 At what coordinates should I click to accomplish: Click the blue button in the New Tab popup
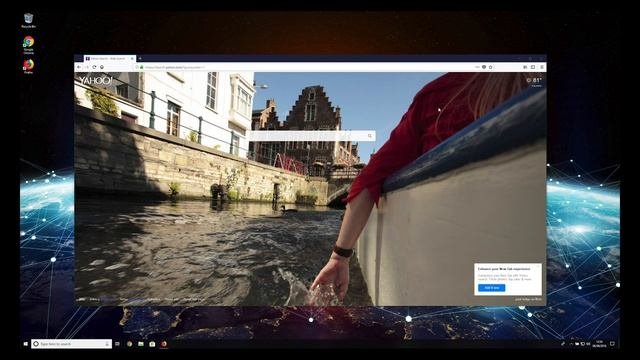click(x=491, y=288)
